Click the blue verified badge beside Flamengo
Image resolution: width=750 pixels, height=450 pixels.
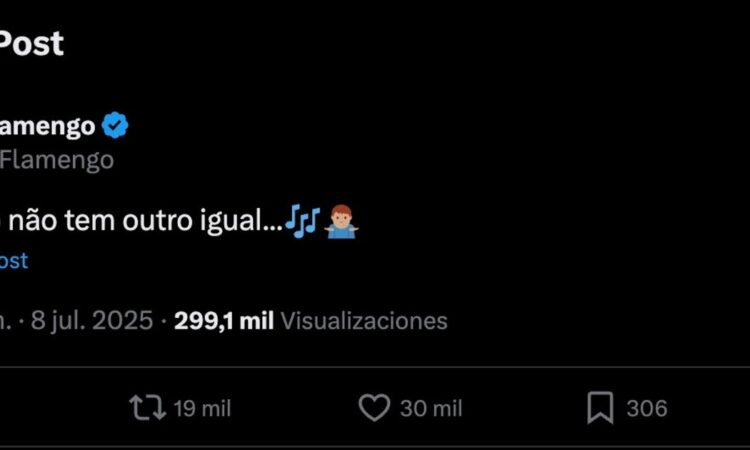pyautogui.click(x=115, y=125)
